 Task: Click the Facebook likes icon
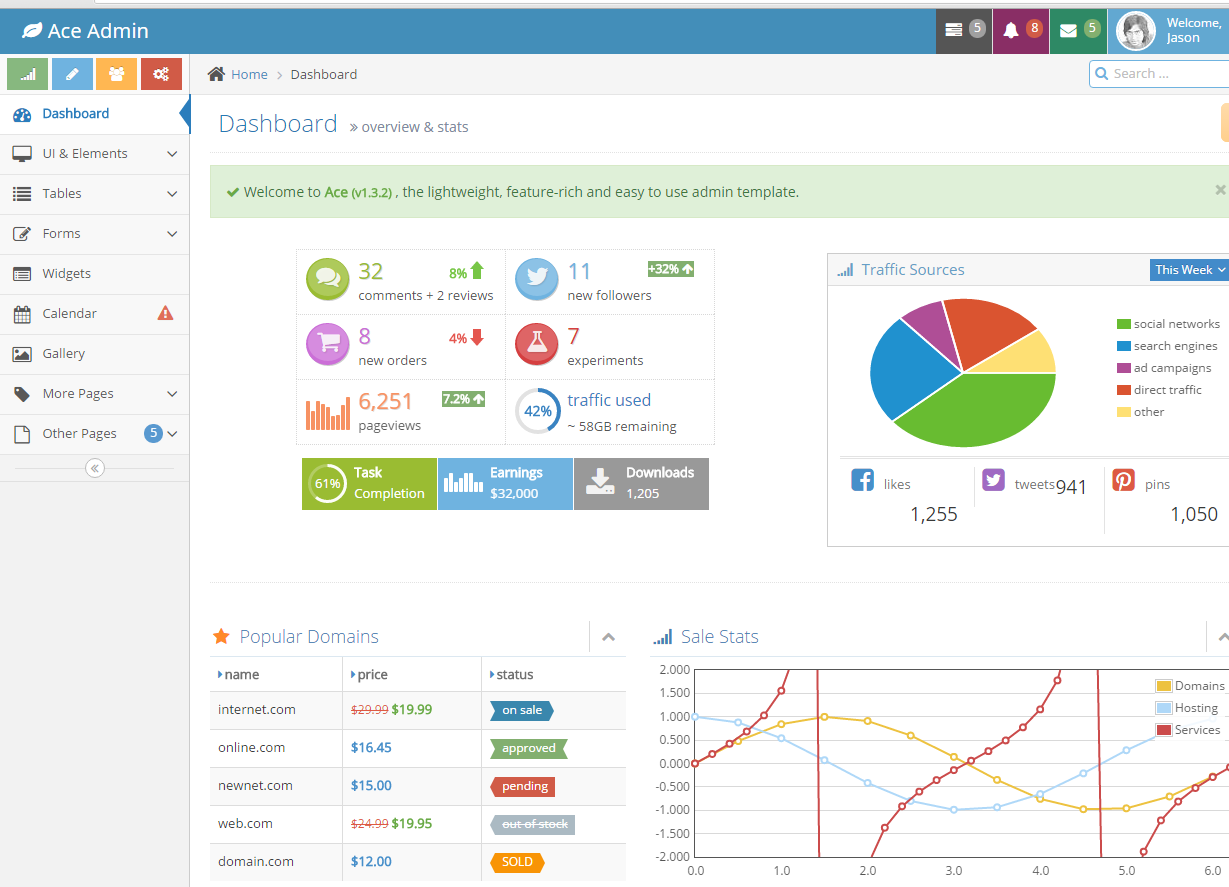862,480
